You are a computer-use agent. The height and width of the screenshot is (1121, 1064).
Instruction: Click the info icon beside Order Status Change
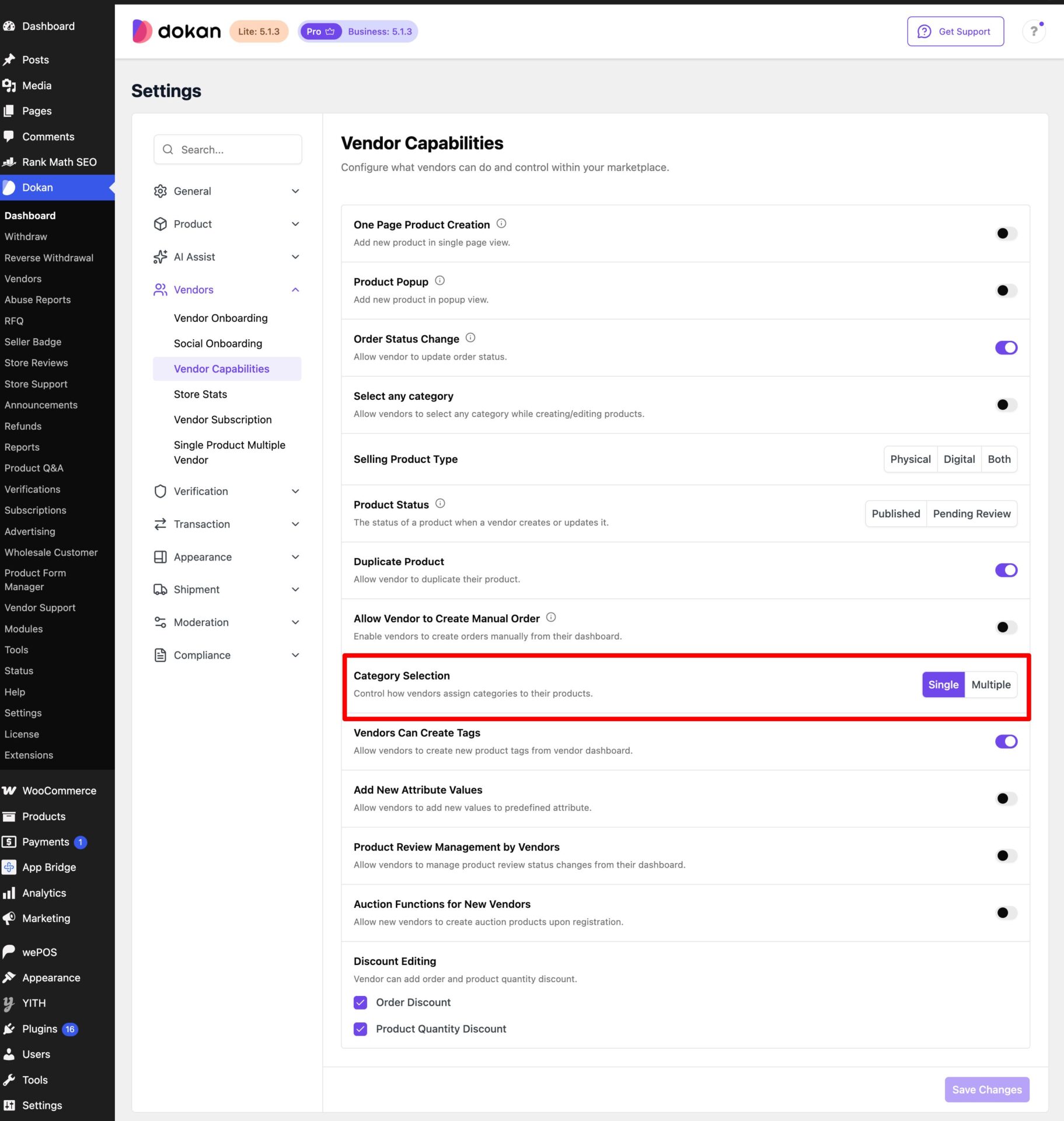coord(470,338)
